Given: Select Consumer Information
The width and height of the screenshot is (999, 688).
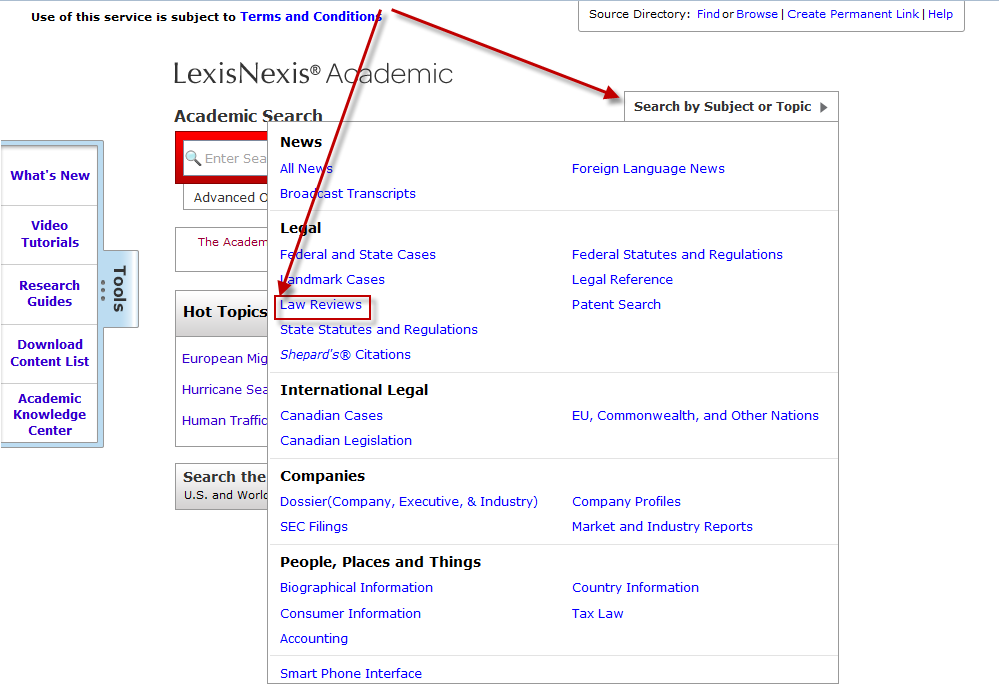Looking at the screenshot, I should [x=350, y=613].
